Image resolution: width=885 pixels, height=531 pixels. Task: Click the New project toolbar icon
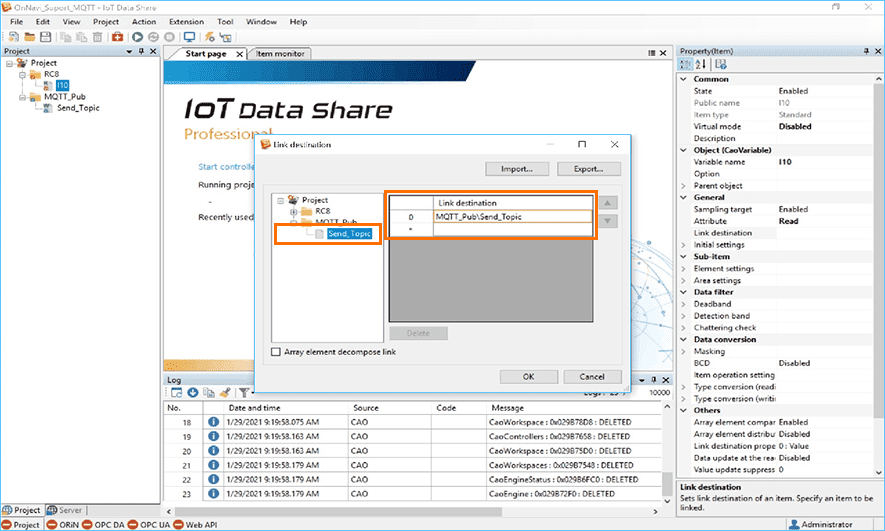tap(14, 37)
